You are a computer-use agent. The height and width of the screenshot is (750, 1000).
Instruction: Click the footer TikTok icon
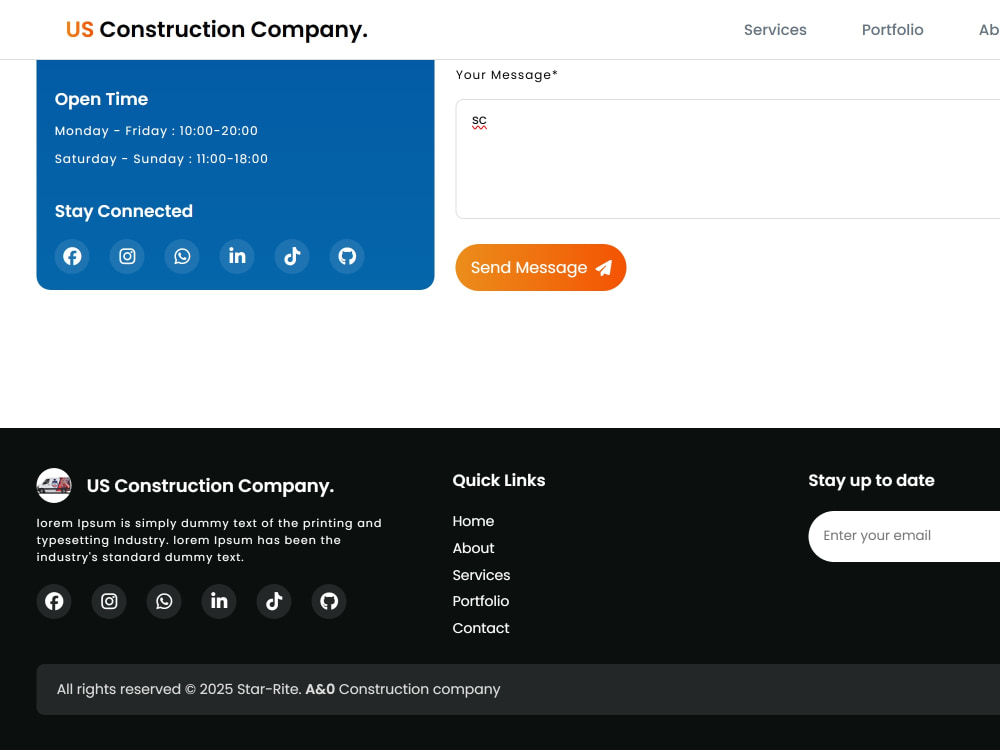[x=274, y=601]
